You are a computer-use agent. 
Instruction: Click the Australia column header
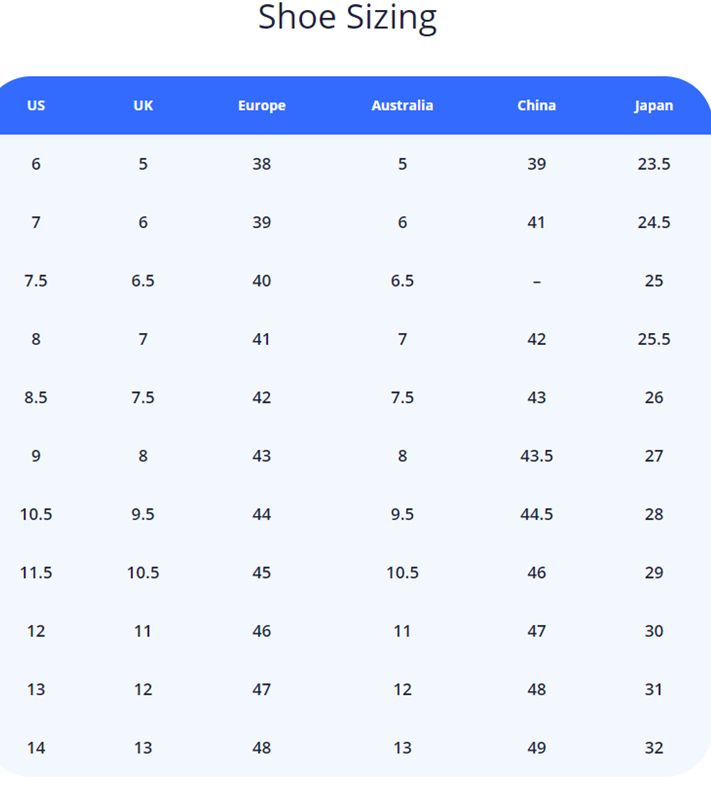click(x=402, y=105)
